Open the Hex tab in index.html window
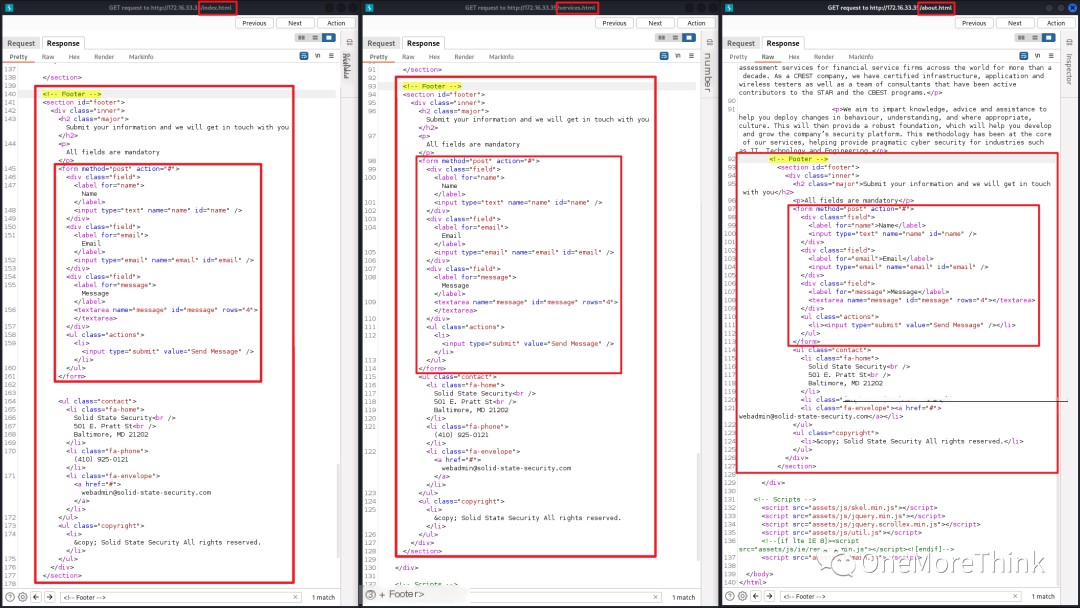 click(74, 56)
